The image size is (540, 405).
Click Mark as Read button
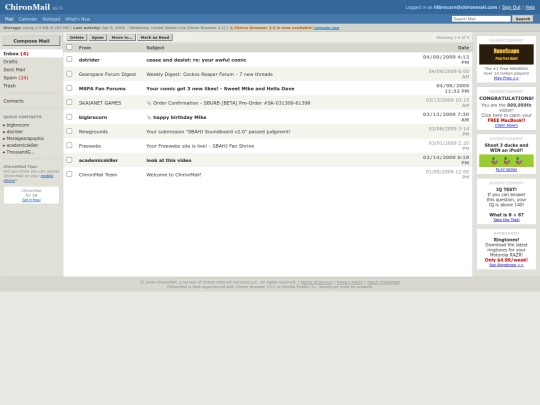[x=155, y=37]
